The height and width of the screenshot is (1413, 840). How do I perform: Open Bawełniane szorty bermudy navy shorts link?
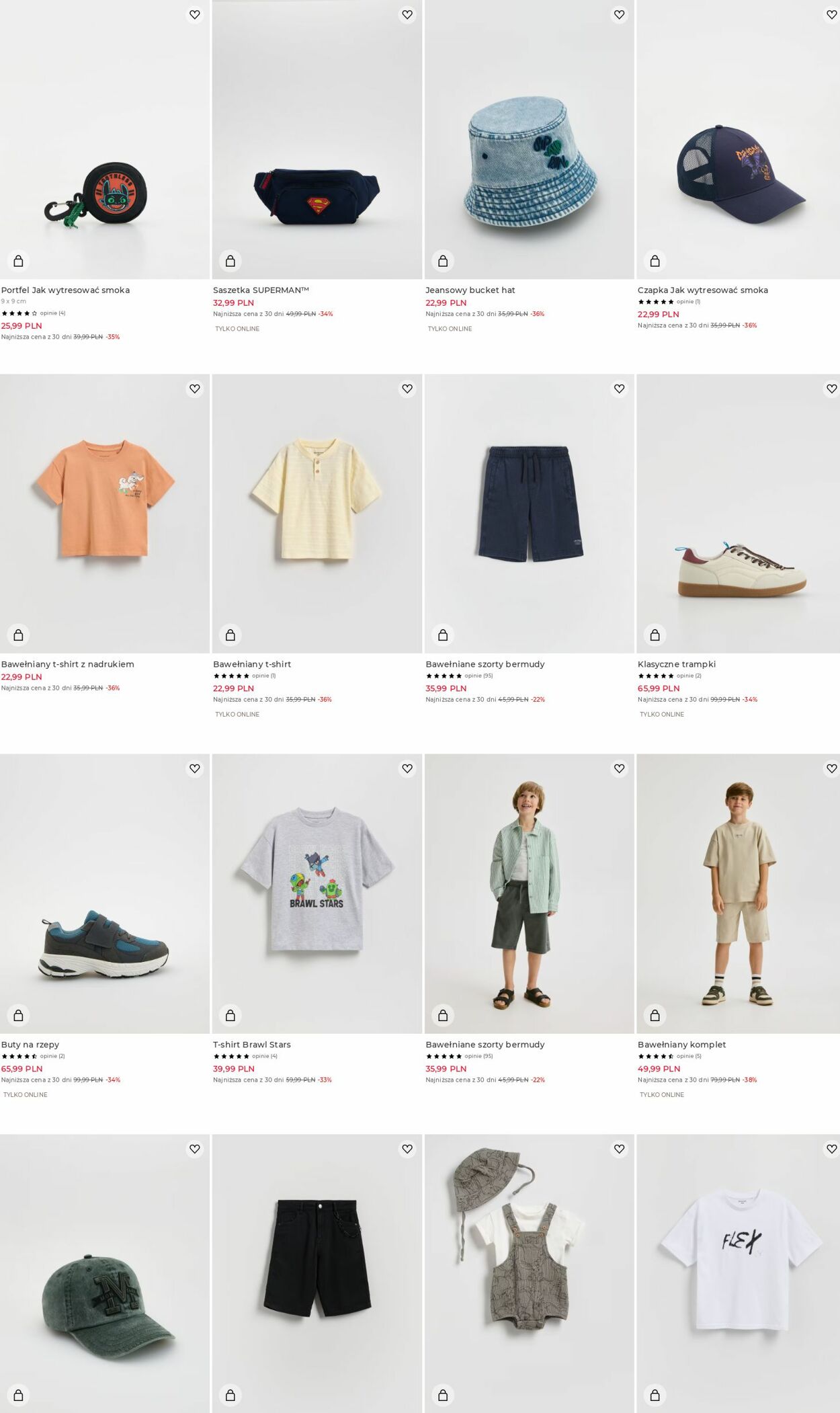[485, 664]
